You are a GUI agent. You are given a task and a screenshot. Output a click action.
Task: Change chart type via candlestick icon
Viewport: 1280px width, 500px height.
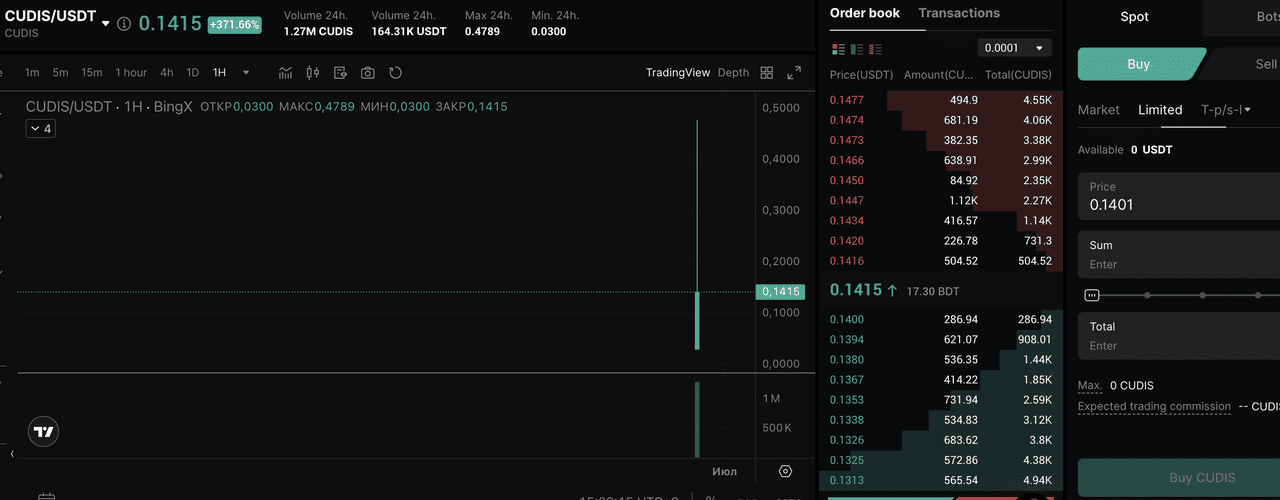[x=313, y=73]
